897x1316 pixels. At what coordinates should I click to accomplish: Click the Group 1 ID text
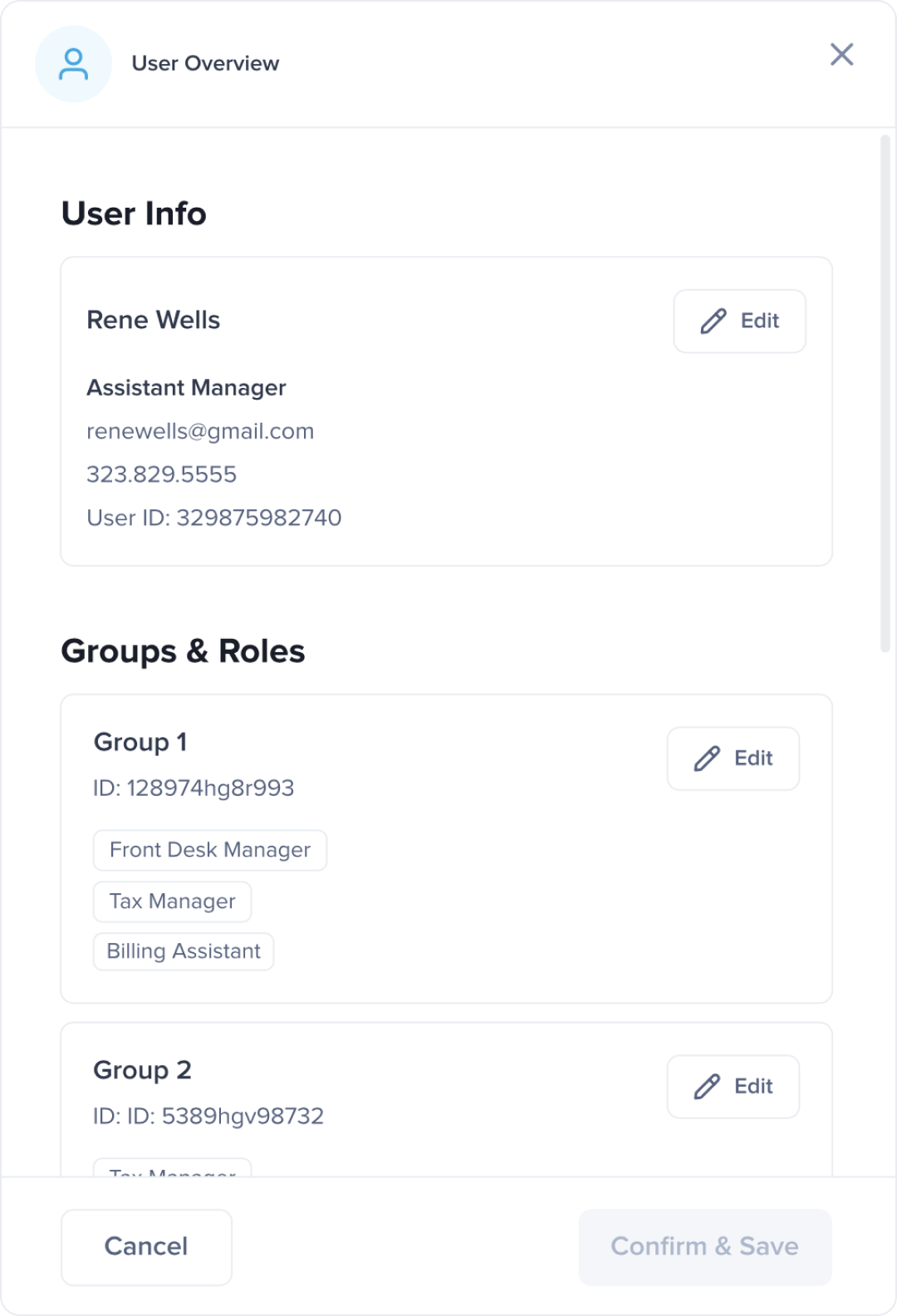194,788
